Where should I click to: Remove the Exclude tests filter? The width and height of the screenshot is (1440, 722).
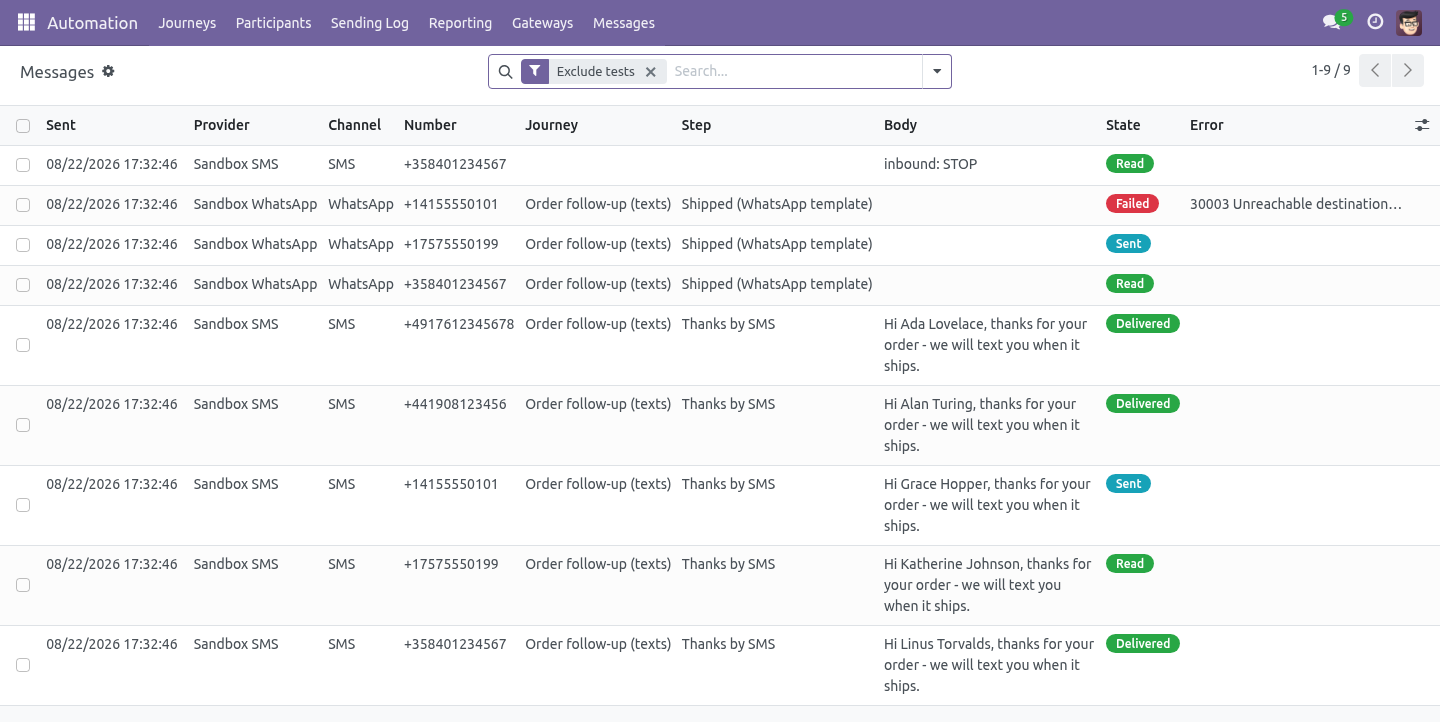tap(650, 72)
